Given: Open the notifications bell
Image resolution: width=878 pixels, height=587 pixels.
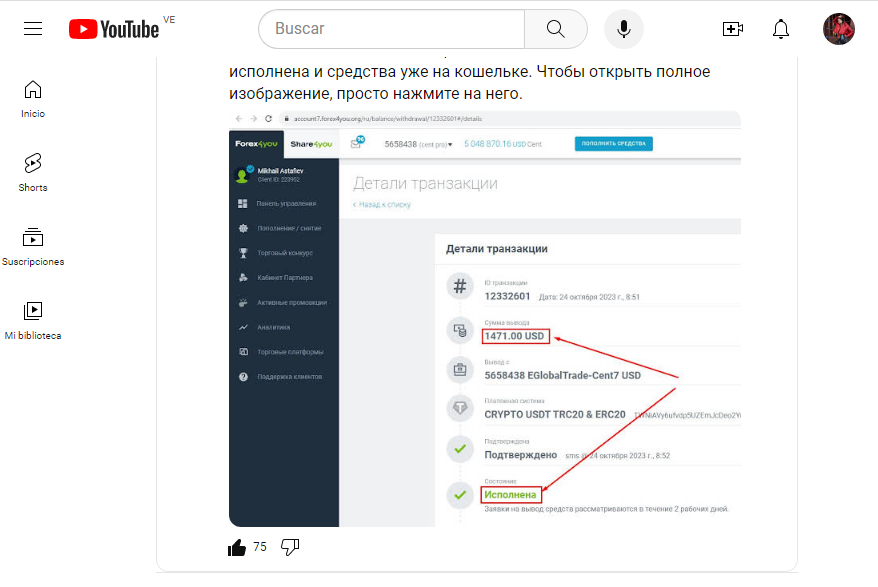Looking at the screenshot, I should click(781, 29).
